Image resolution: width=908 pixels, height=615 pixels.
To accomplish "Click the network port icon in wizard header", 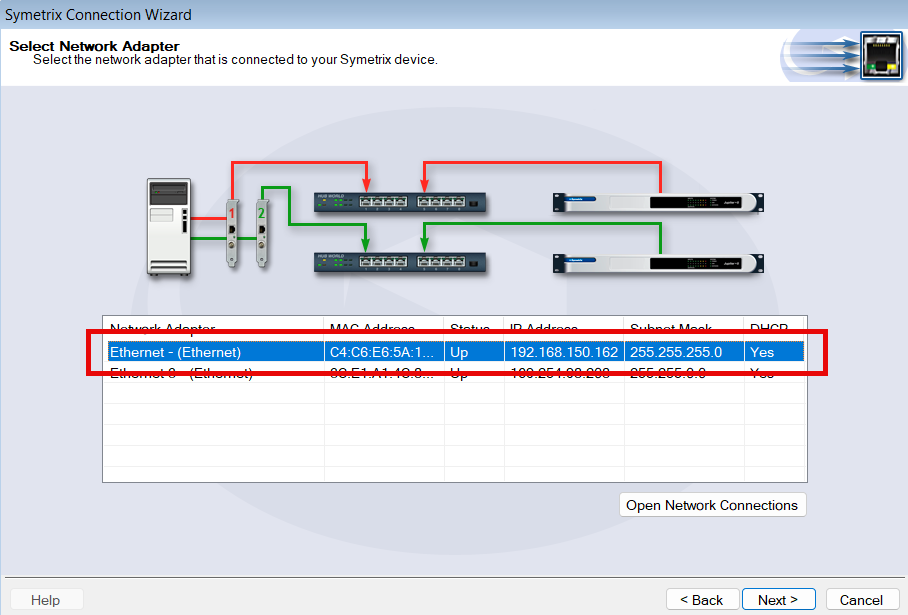I will click(881, 56).
